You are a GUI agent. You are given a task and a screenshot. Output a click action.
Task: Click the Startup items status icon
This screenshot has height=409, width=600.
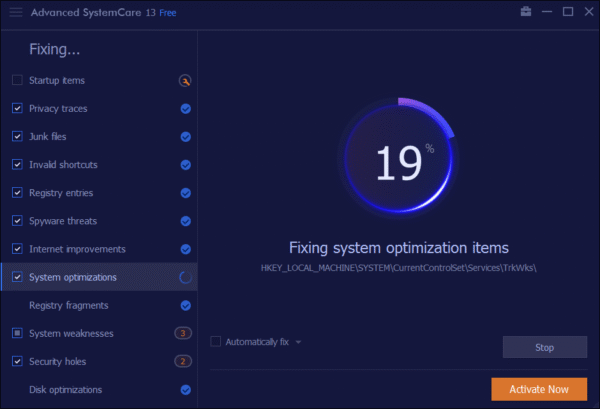coord(185,80)
